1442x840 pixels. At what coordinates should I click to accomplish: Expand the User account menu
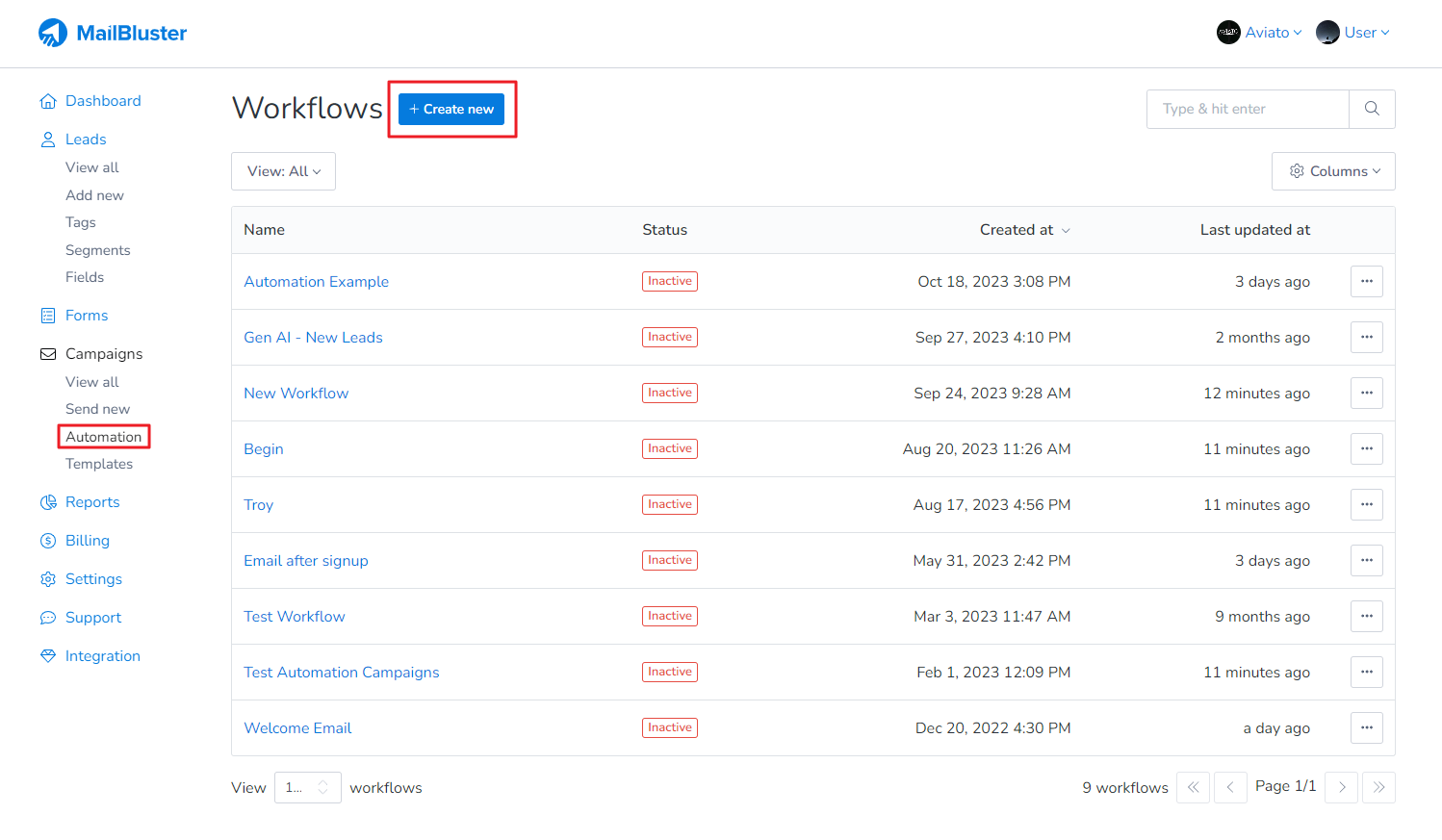(1353, 33)
